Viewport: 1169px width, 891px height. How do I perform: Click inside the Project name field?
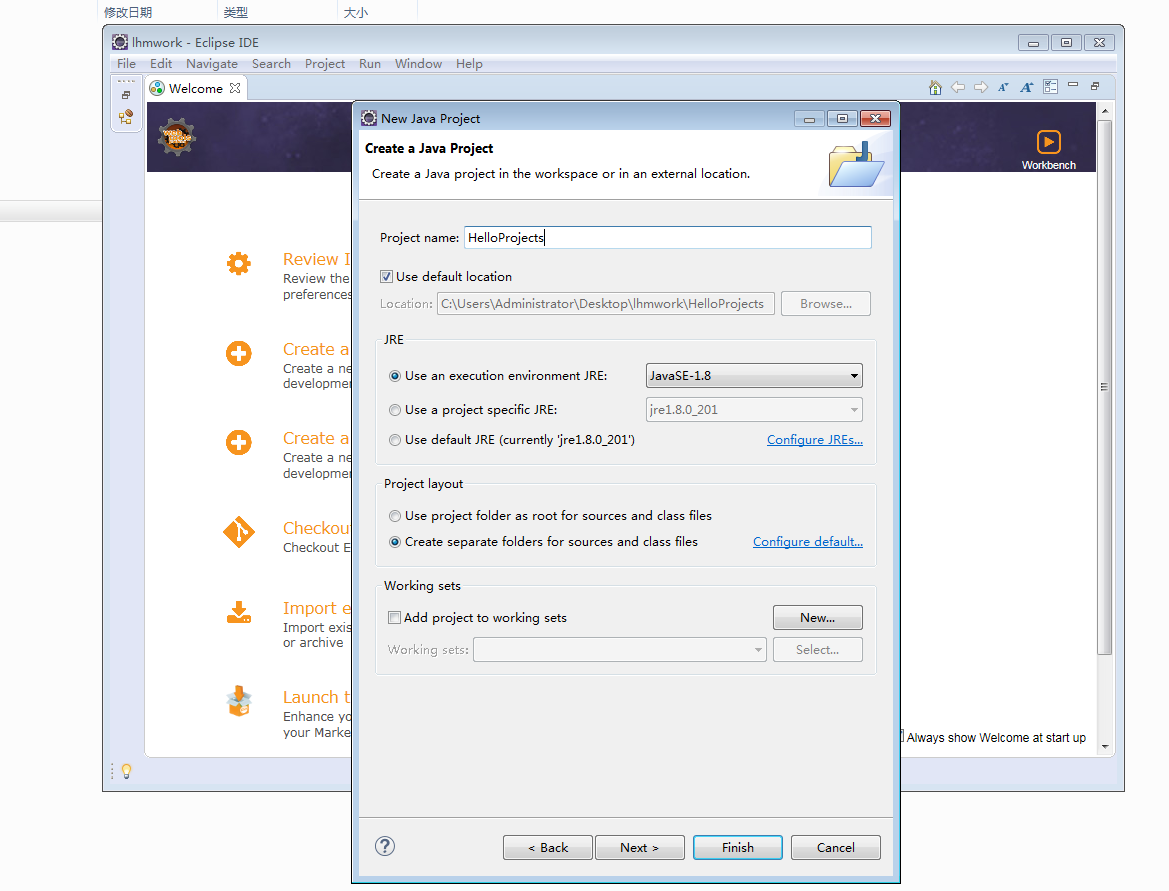tap(668, 238)
